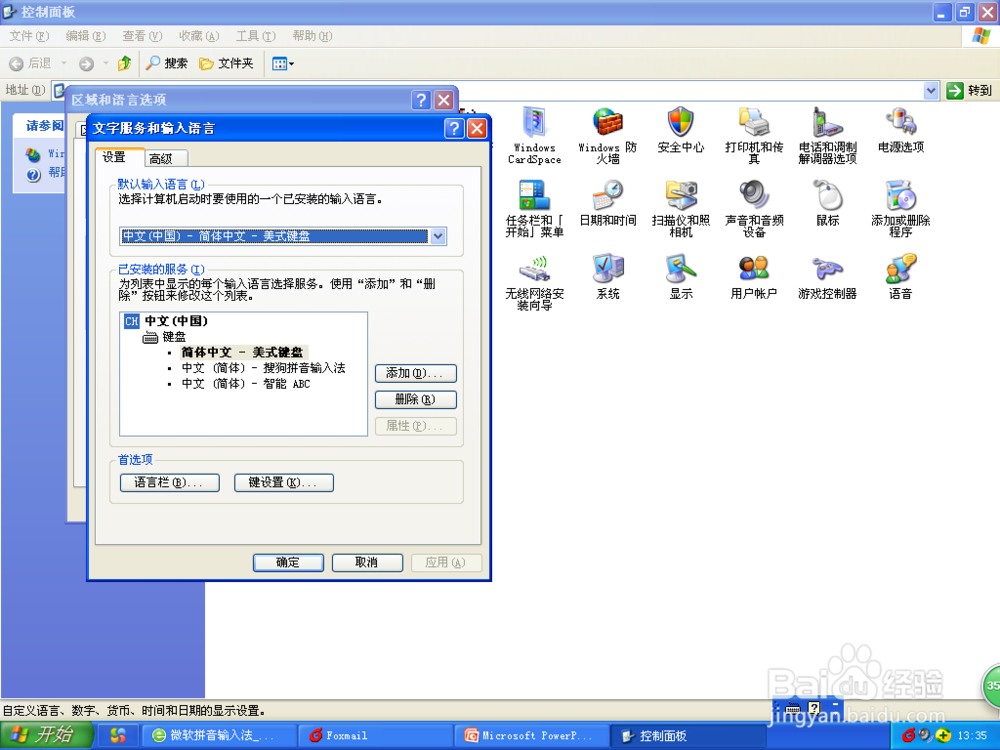Click the 后退 back arrow icon
This screenshot has width=1000, height=750.
tap(17, 63)
